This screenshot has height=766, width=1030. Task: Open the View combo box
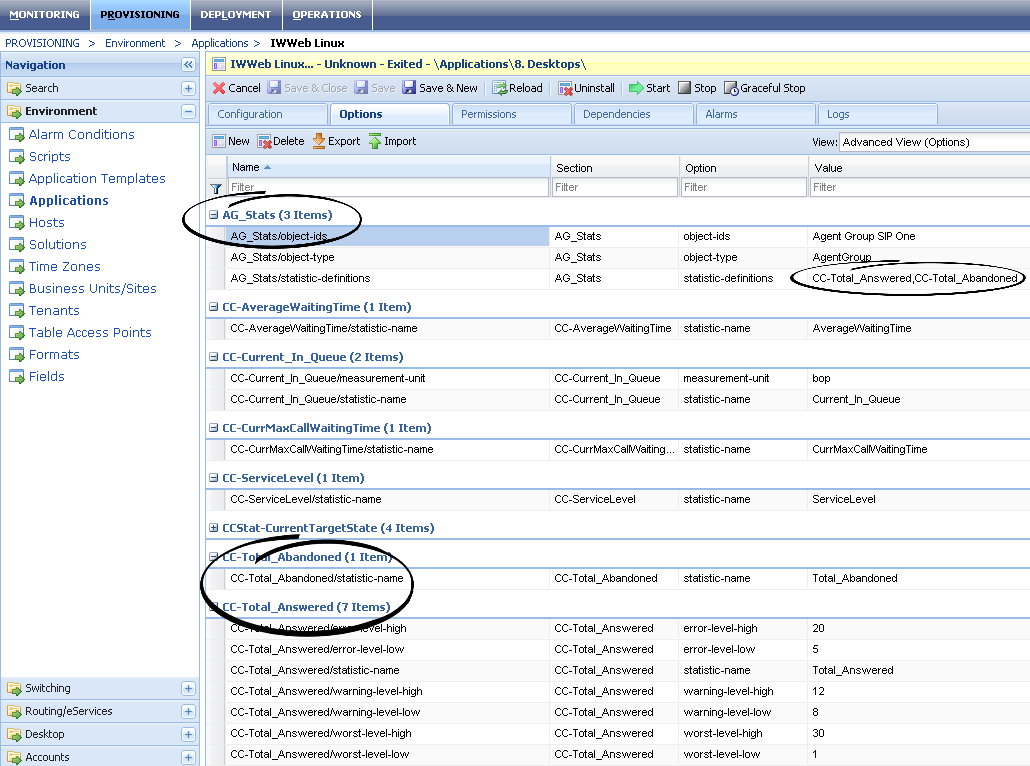(x=934, y=142)
